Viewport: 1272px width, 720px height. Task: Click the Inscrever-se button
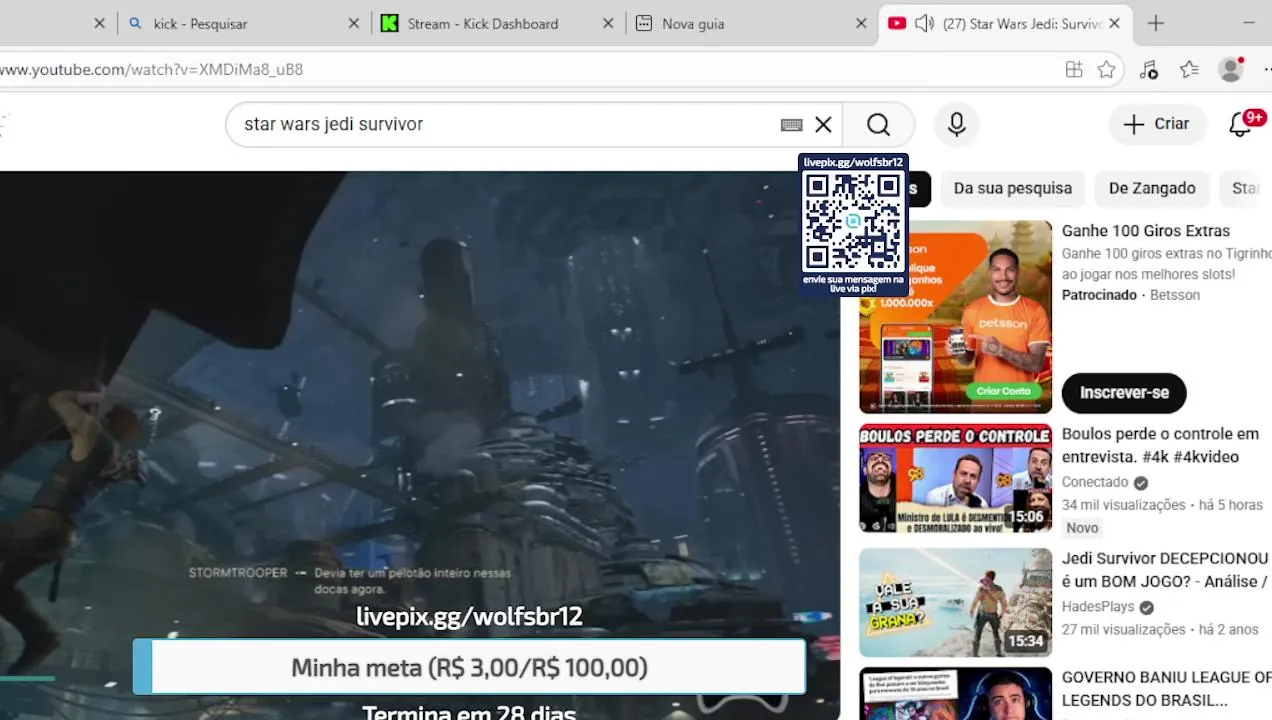click(x=1124, y=393)
